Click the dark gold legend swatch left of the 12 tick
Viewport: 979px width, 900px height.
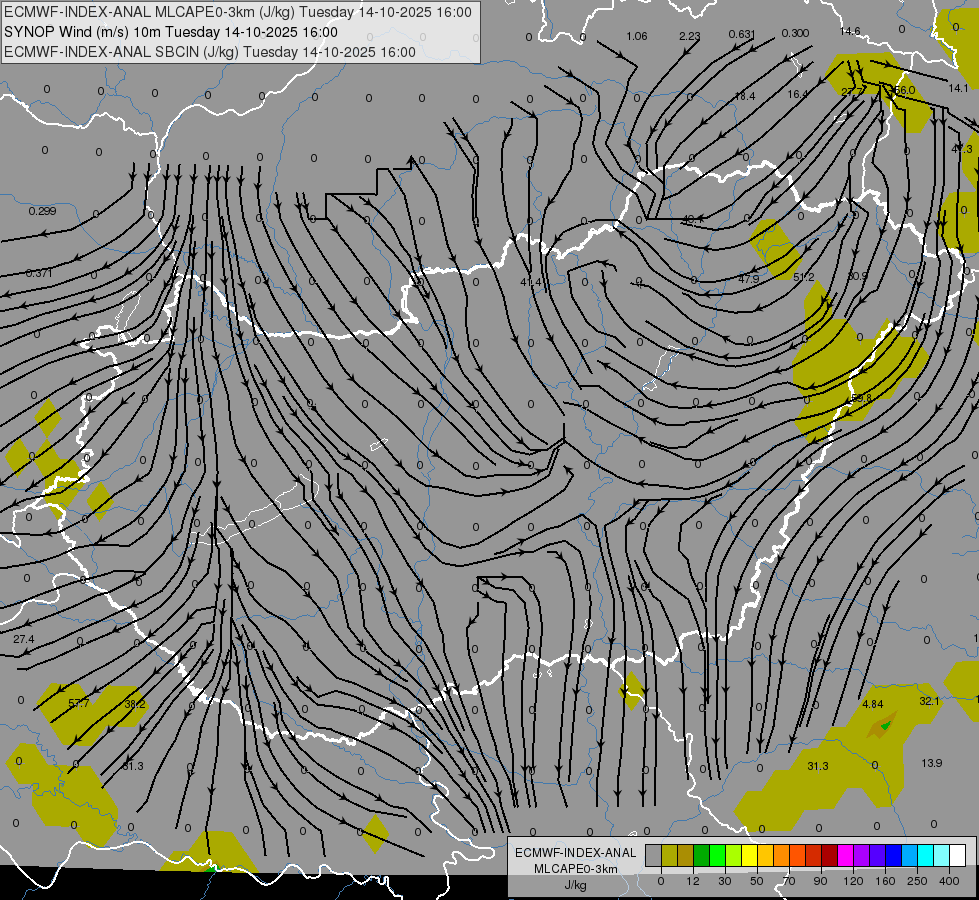(x=685, y=856)
